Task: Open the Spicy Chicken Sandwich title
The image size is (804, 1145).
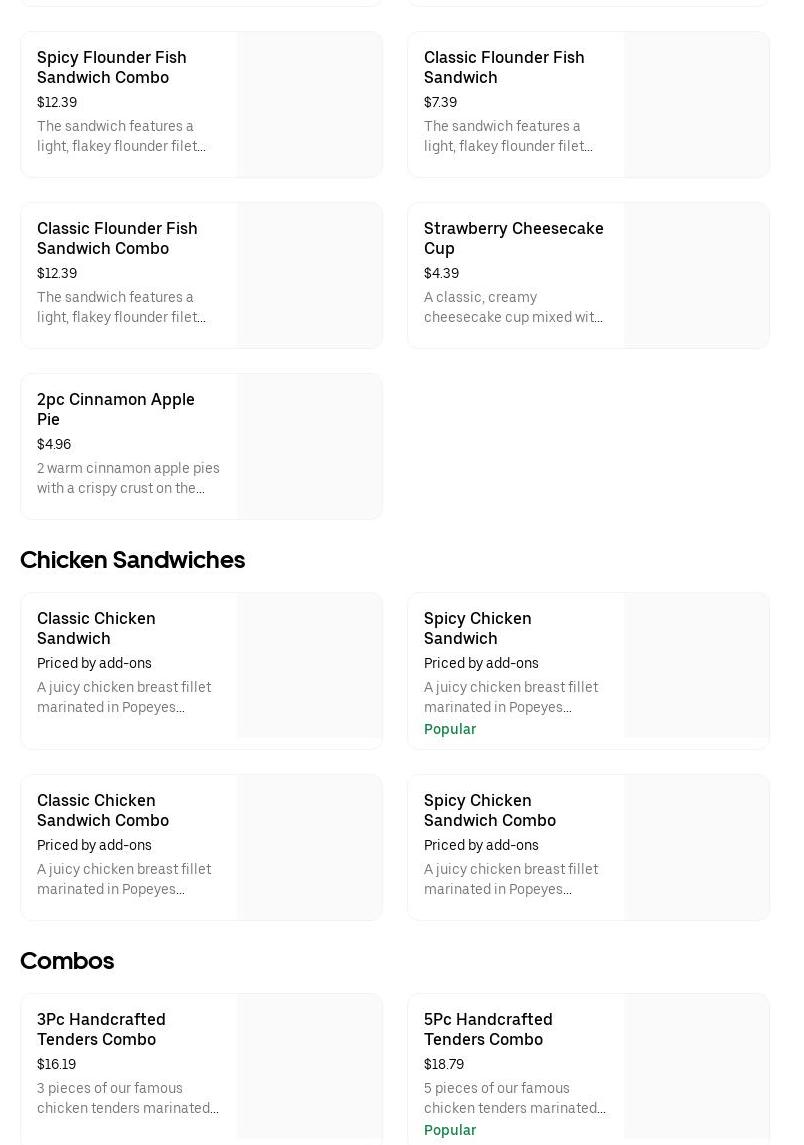Action: (477, 628)
